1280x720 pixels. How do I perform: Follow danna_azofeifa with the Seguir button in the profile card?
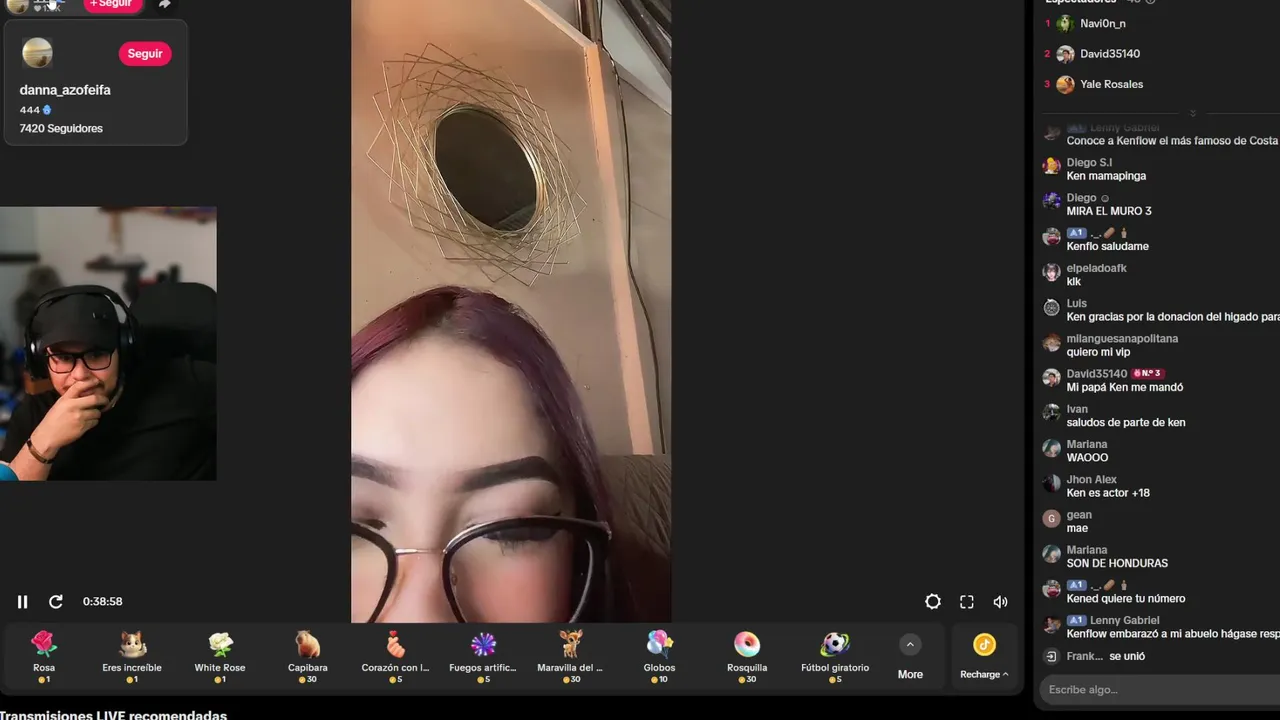click(x=145, y=54)
